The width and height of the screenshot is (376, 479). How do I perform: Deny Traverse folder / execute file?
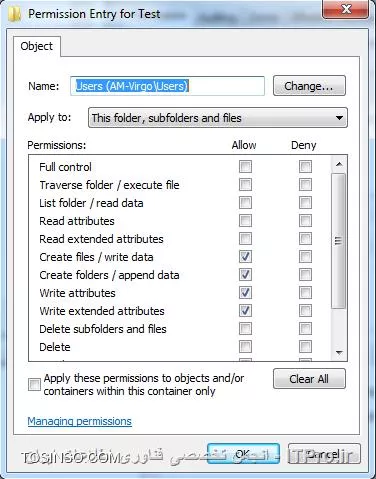pos(305,185)
